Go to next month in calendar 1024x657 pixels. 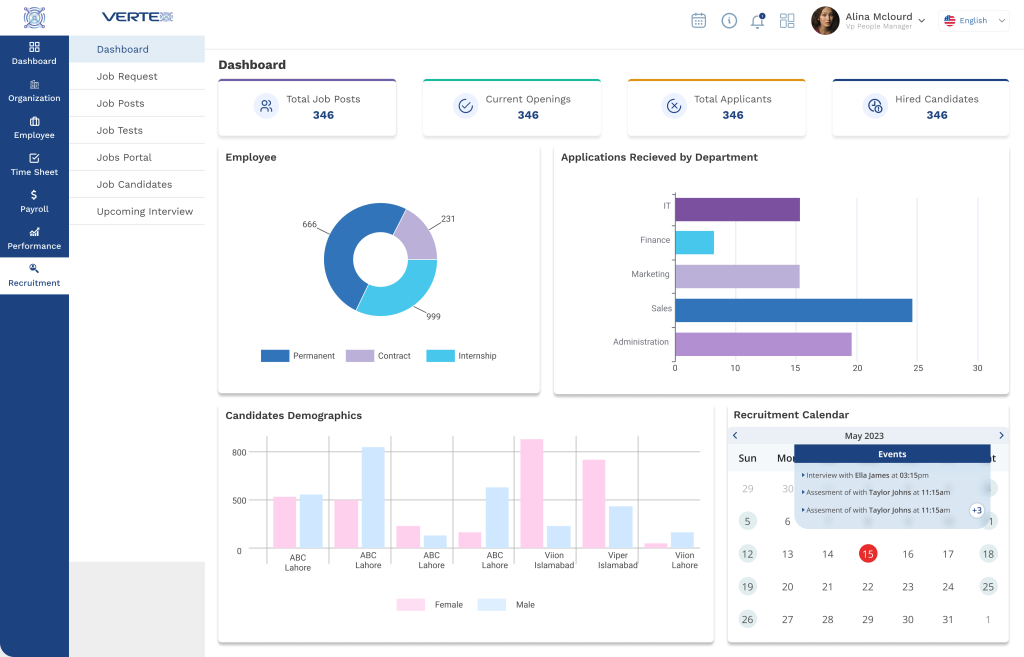coord(1001,436)
